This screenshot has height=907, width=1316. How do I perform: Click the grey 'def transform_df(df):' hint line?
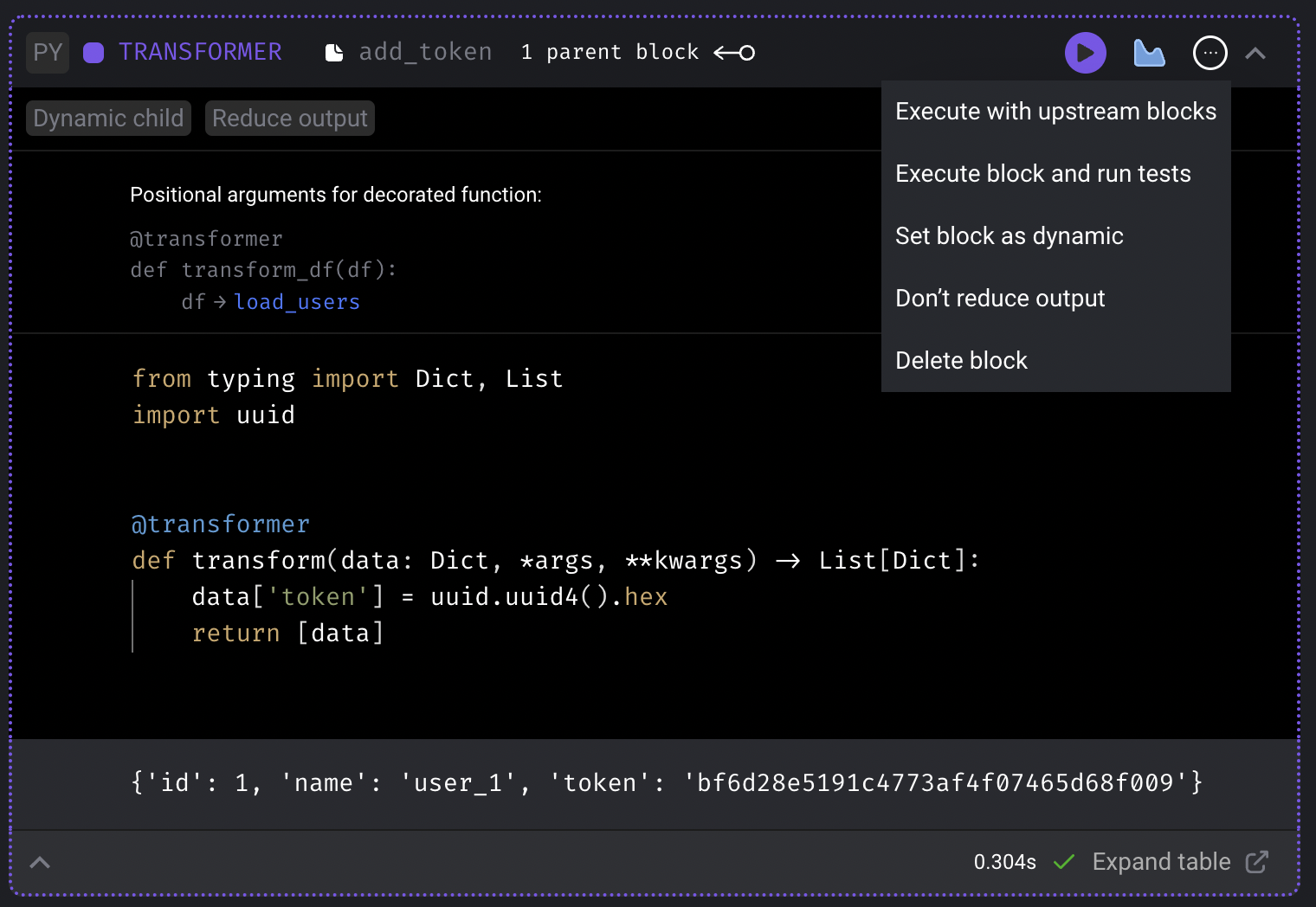pos(263,270)
